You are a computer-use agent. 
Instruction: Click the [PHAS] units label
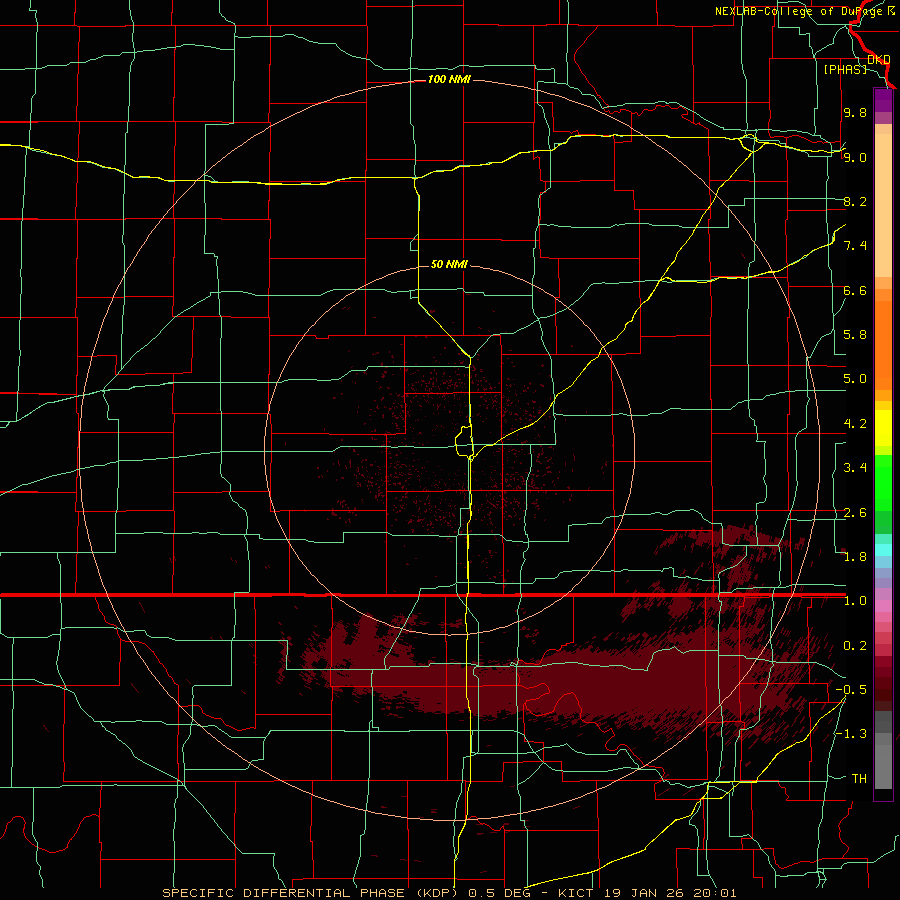click(845, 69)
